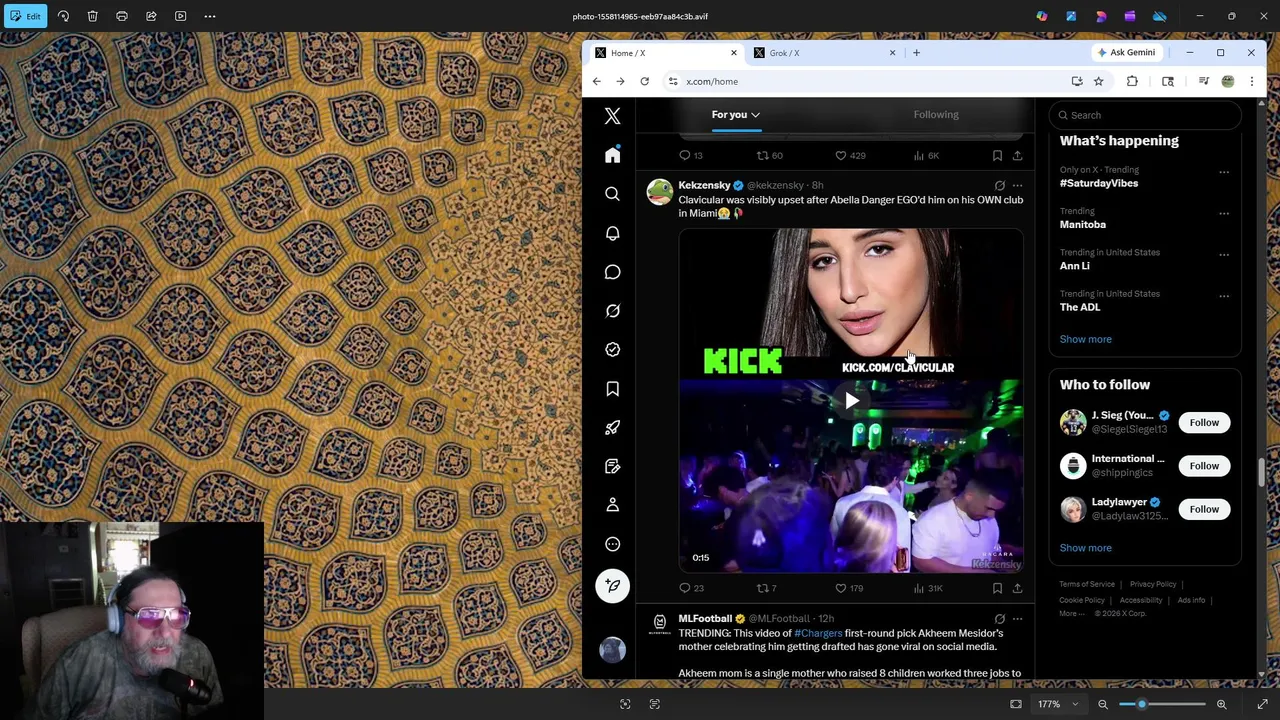
Task: Switch to the Home / X browser tab
Action: (666, 53)
